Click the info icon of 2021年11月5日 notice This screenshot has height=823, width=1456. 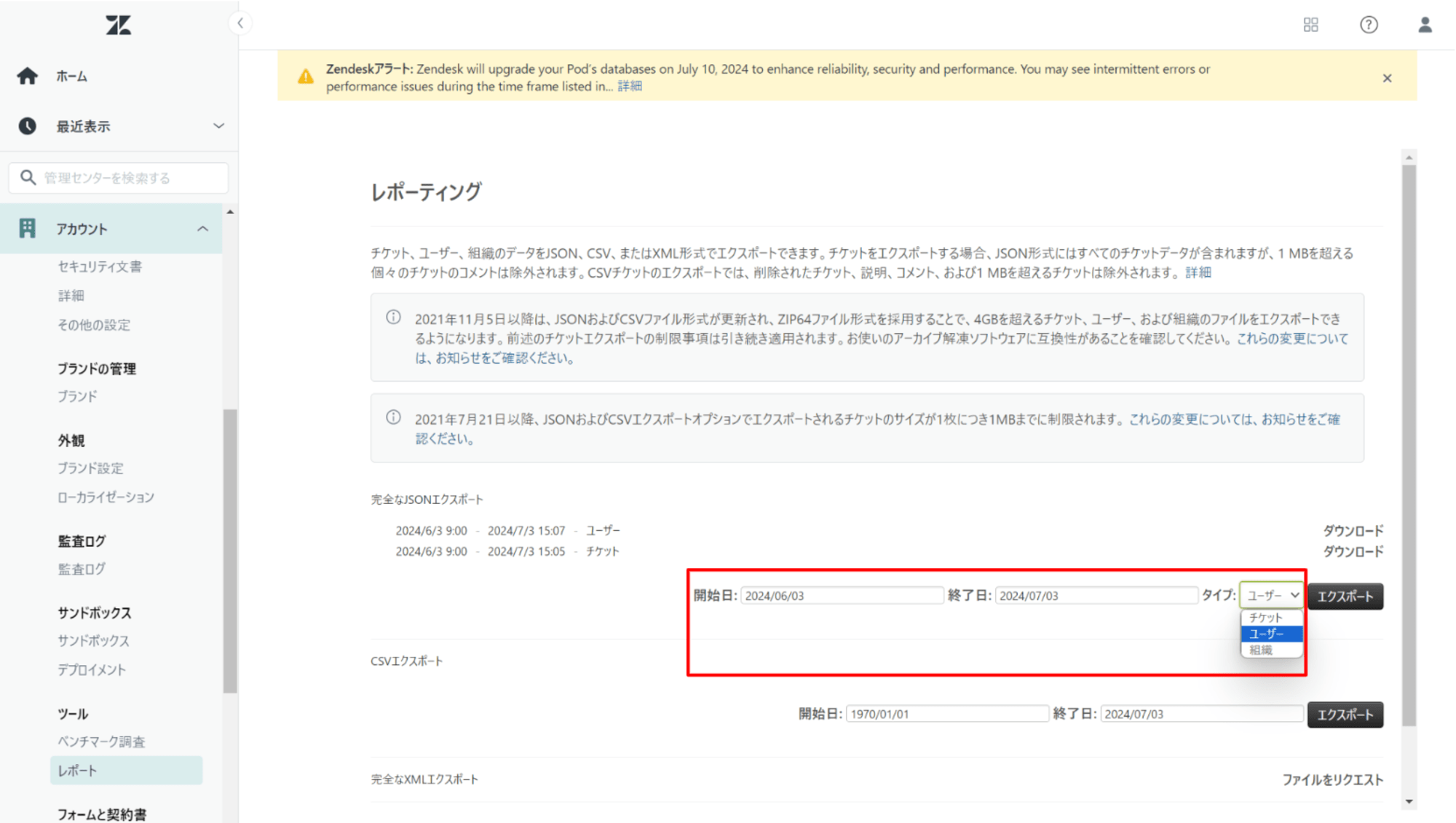tap(393, 318)
